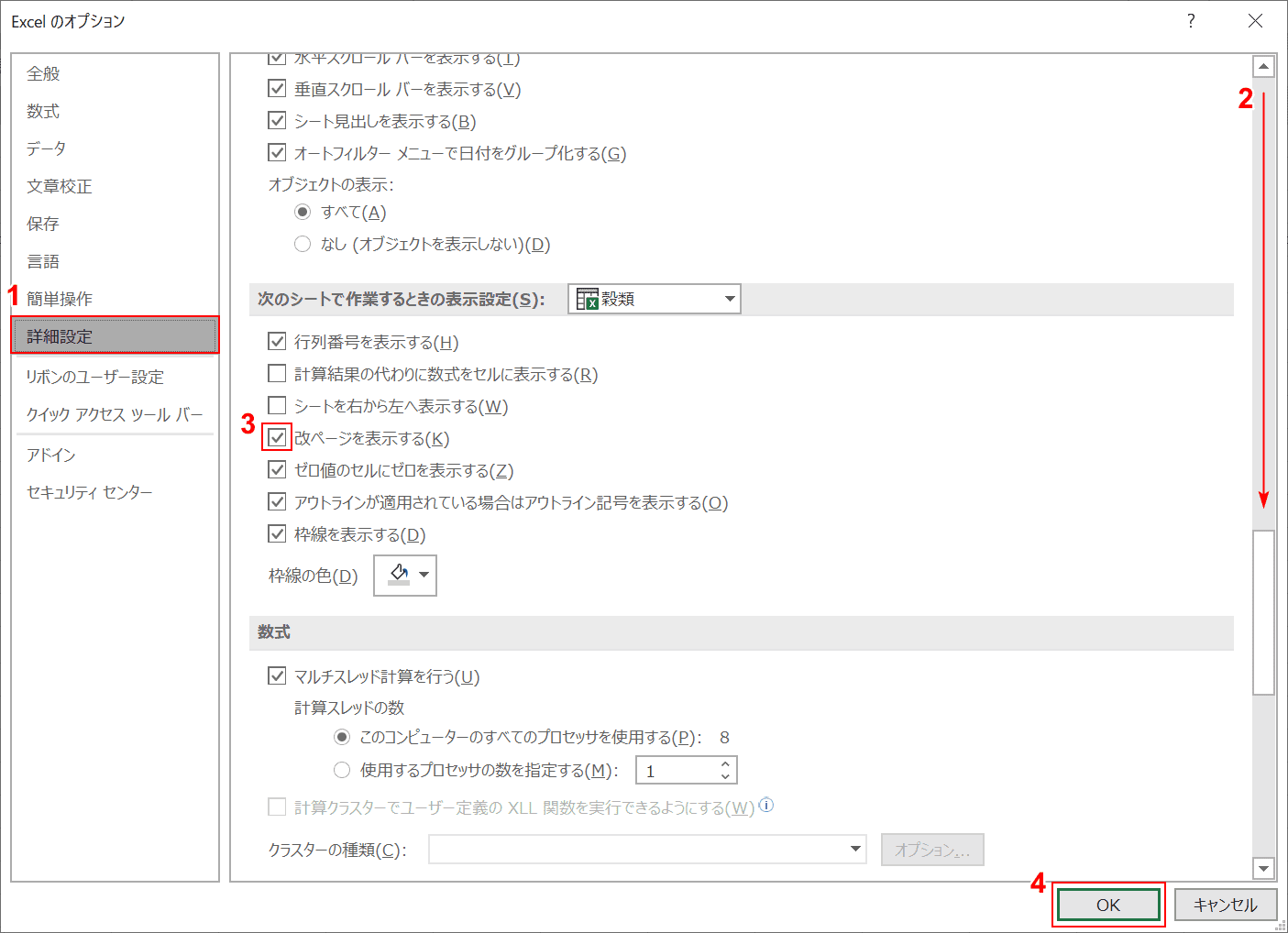Open the 簡単操作 category
Viewport: 1288px width, 933px height.
click(x=116, y=299)
